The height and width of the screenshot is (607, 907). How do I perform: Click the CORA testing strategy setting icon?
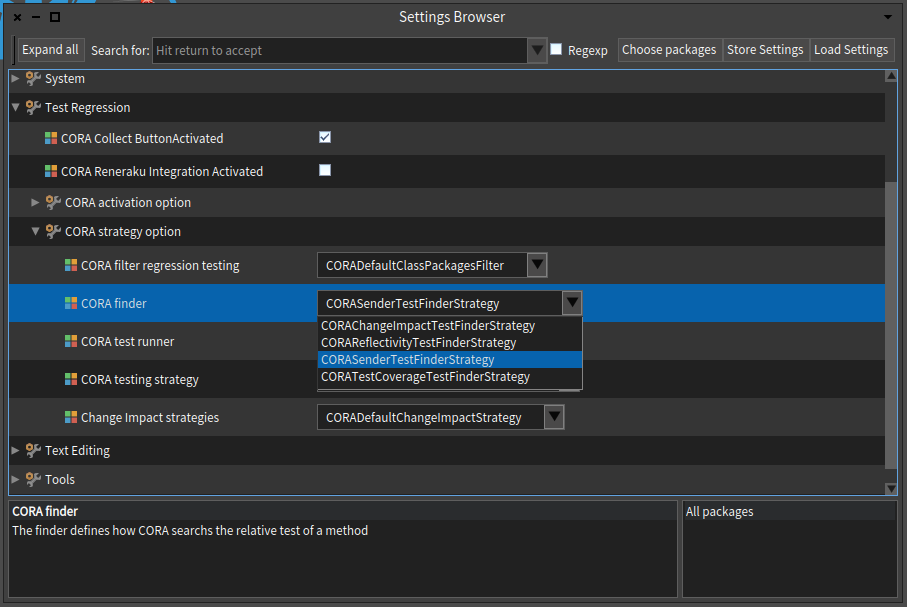[71, 379]
